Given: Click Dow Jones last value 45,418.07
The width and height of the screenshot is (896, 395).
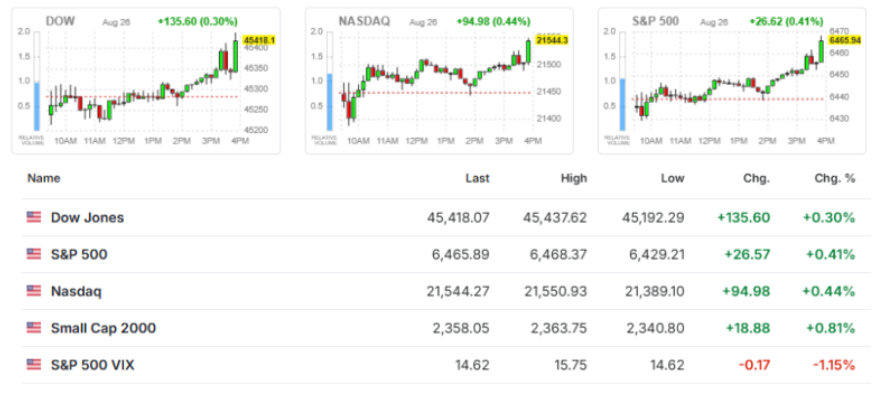Looking at the screenshot, I should click(458, 218).
